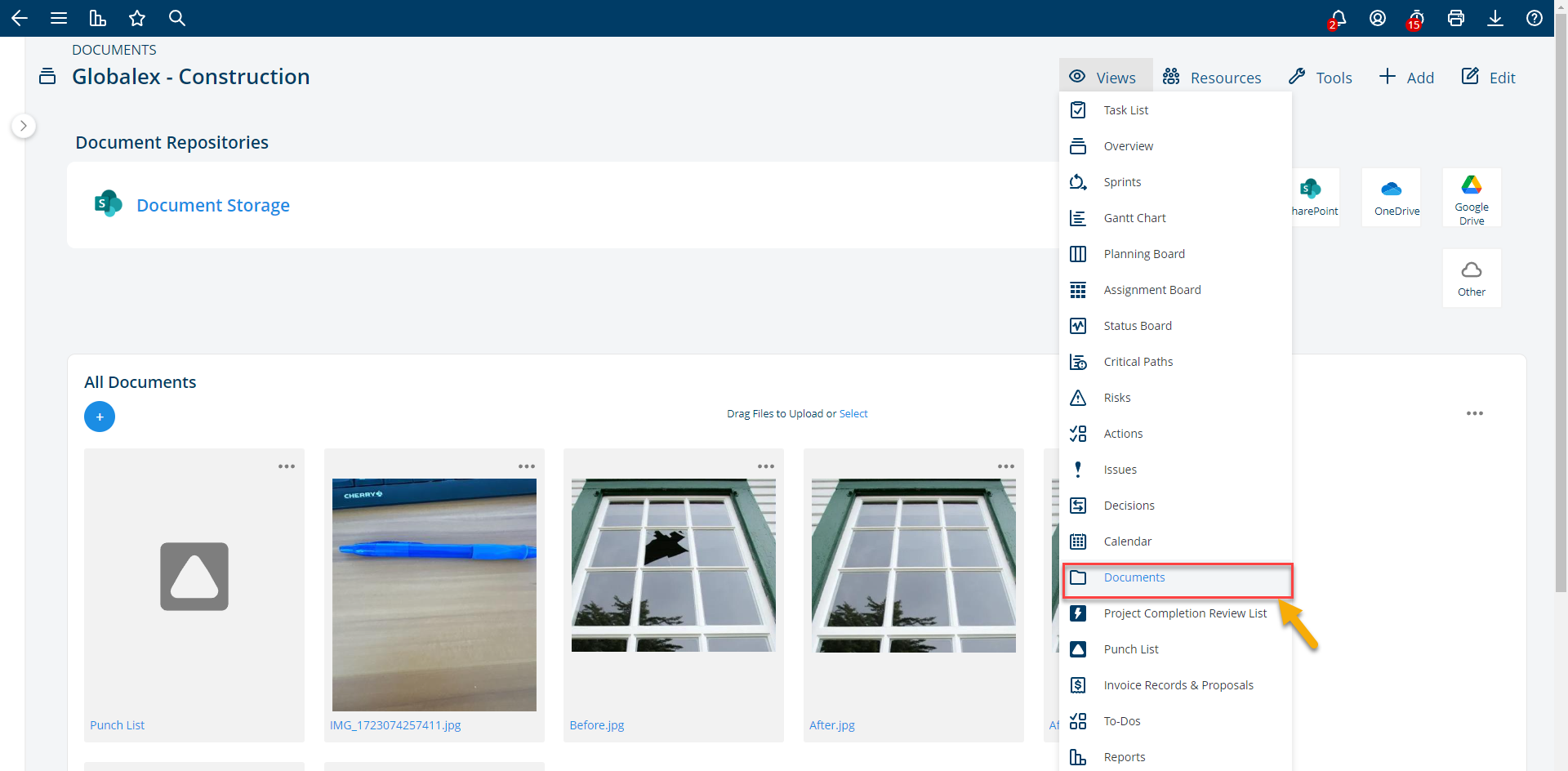Image resolution: width=1568 pixels, height=771 pixels.
Task: Click the download icon in the top bar
Action: (x=1495, y=18)
